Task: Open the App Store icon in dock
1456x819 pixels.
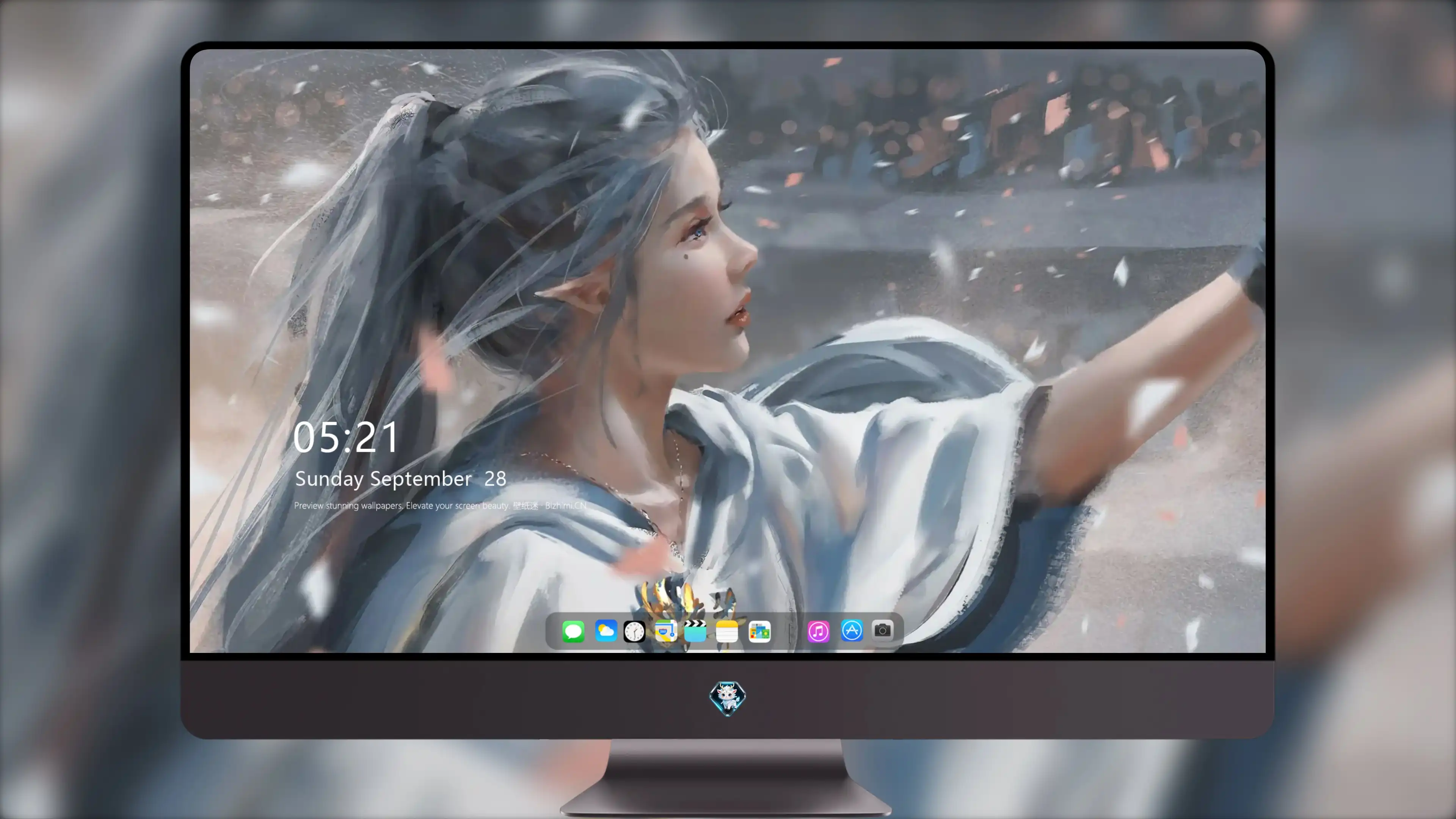Action: 852,630
